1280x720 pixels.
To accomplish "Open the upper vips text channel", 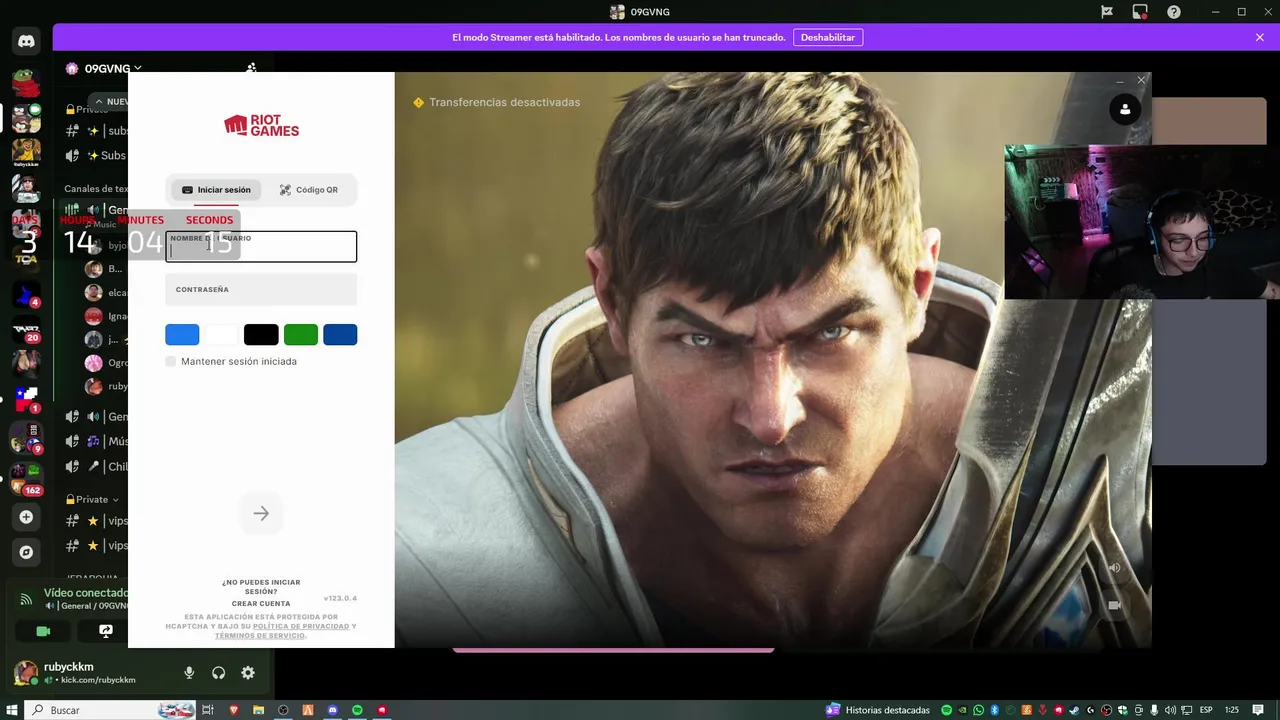I will tap(98, 521).
